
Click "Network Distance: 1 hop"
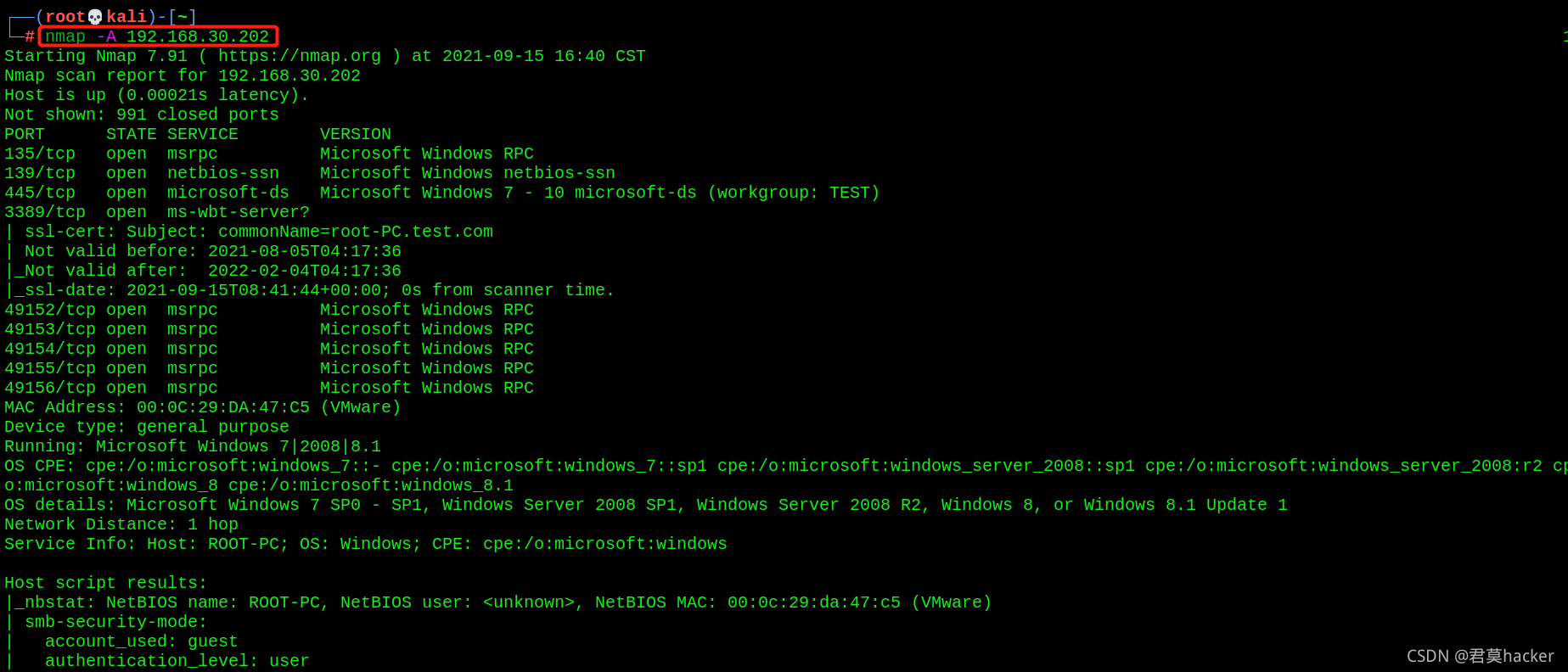(121, 524)
